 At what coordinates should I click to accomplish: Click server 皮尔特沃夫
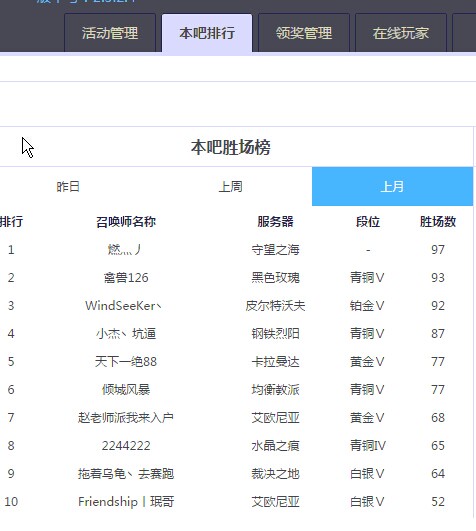click(x=275, y=306)
